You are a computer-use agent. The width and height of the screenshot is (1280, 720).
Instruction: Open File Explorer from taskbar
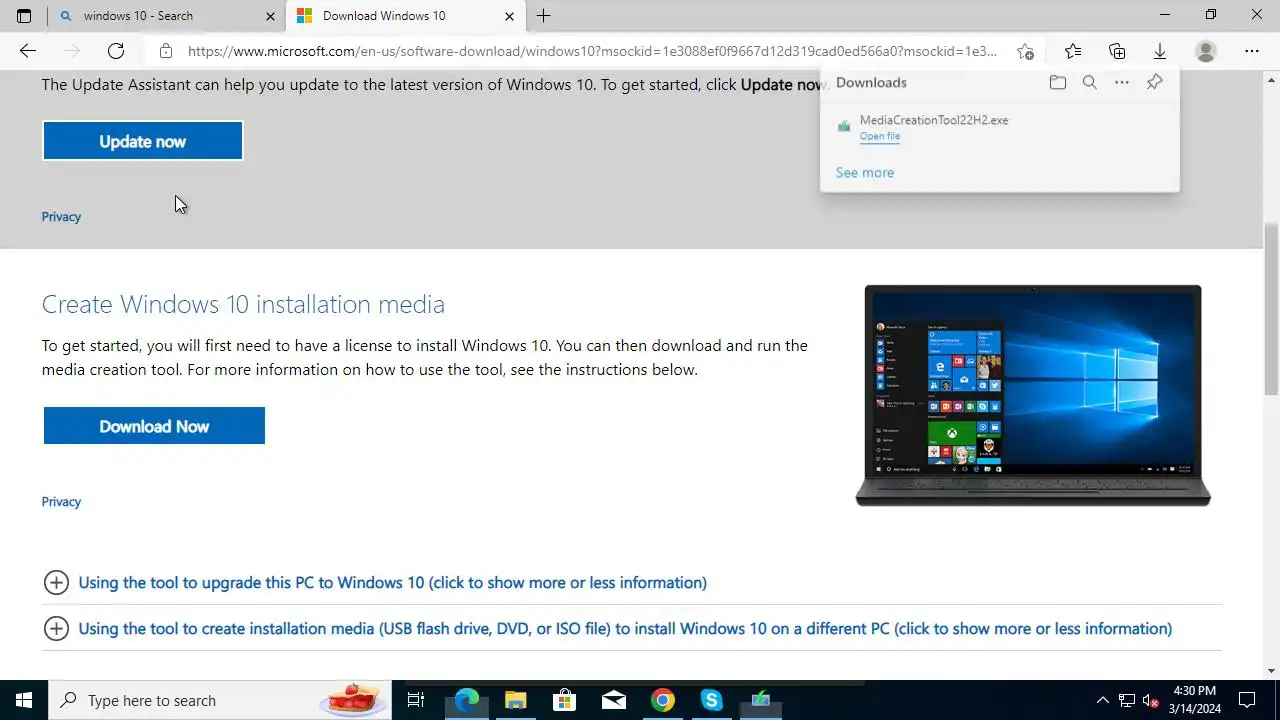pos(515,700)
